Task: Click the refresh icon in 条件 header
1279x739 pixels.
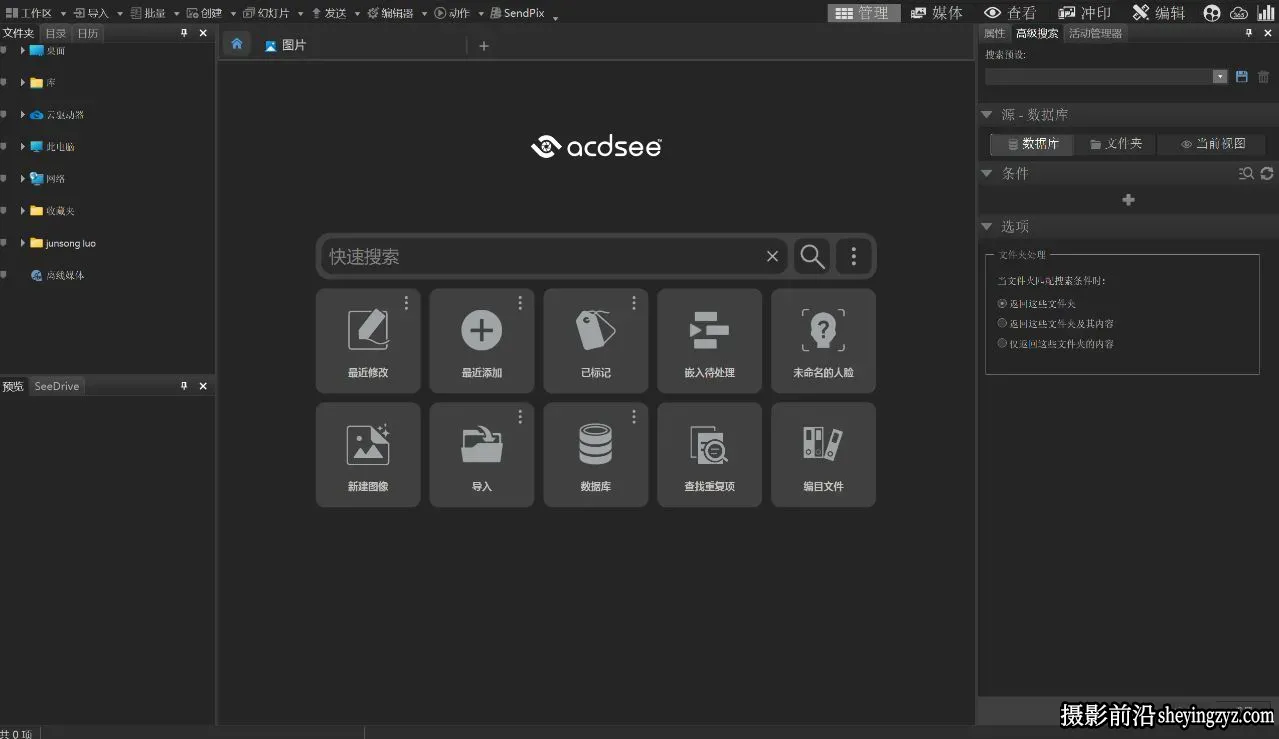Action: 1267,173
